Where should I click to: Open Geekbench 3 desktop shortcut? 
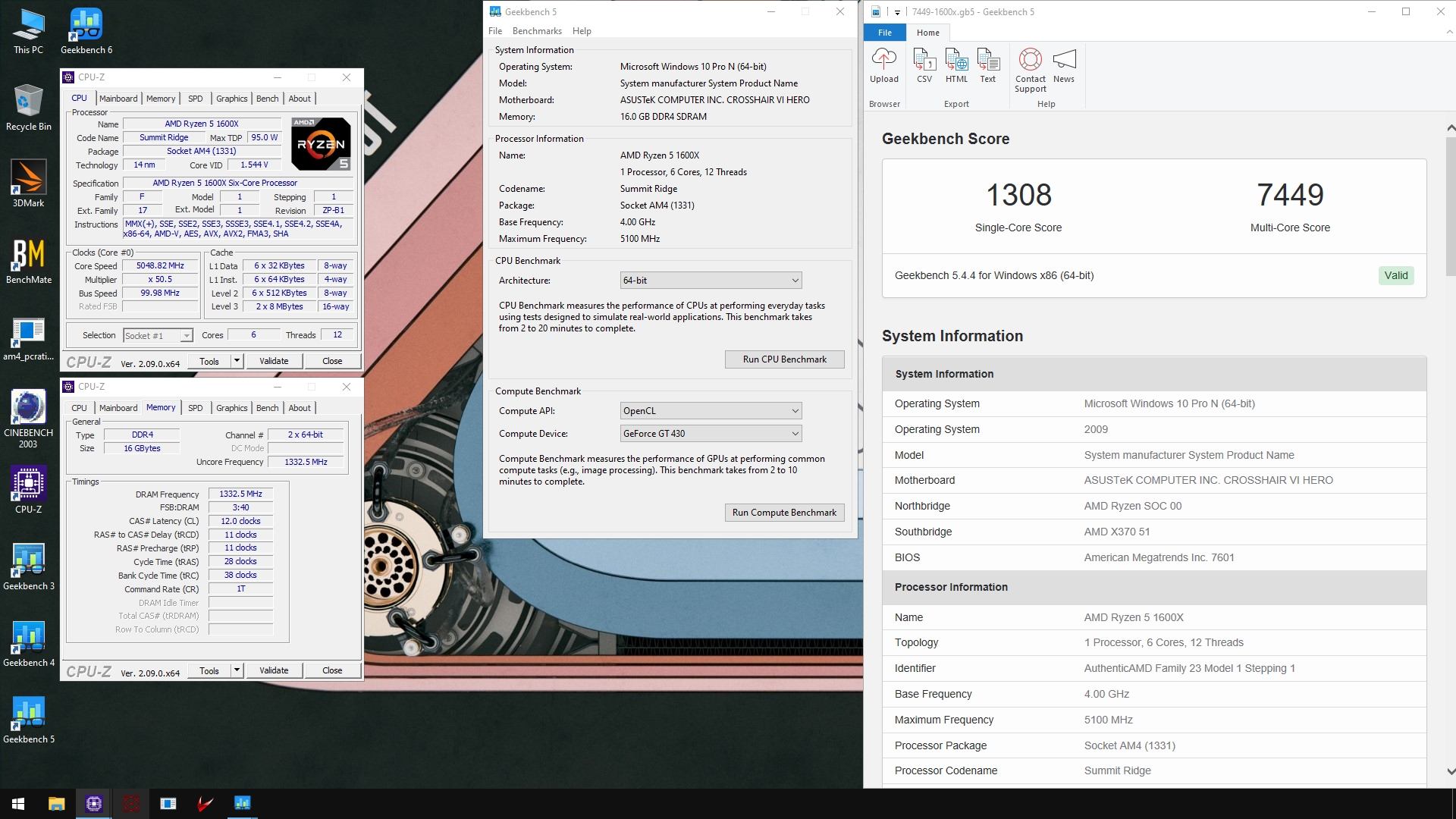coord(28,567)
